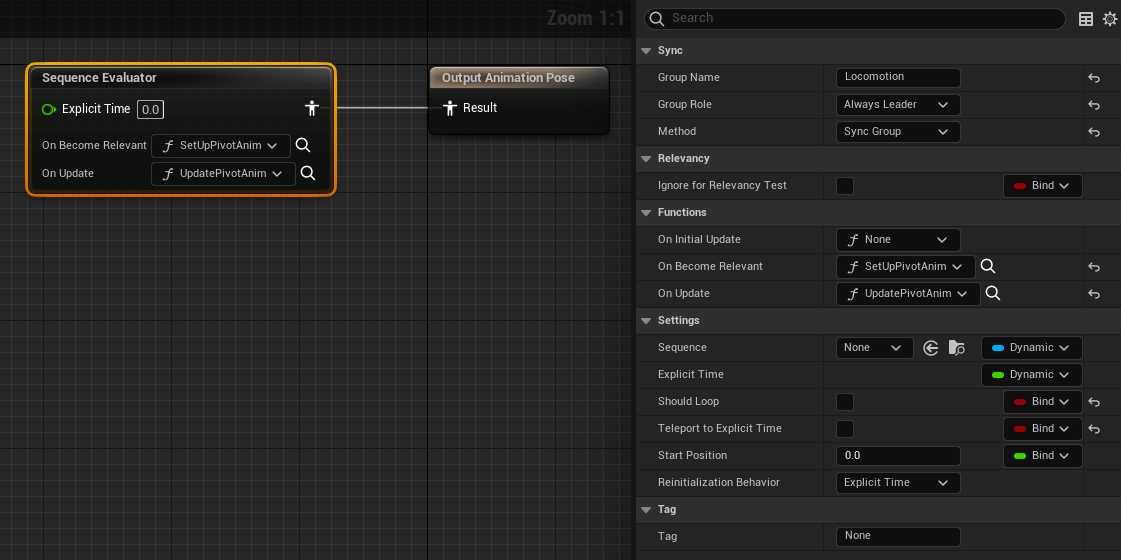
Task: Open the details panel settings gear
Action: 1109,19
